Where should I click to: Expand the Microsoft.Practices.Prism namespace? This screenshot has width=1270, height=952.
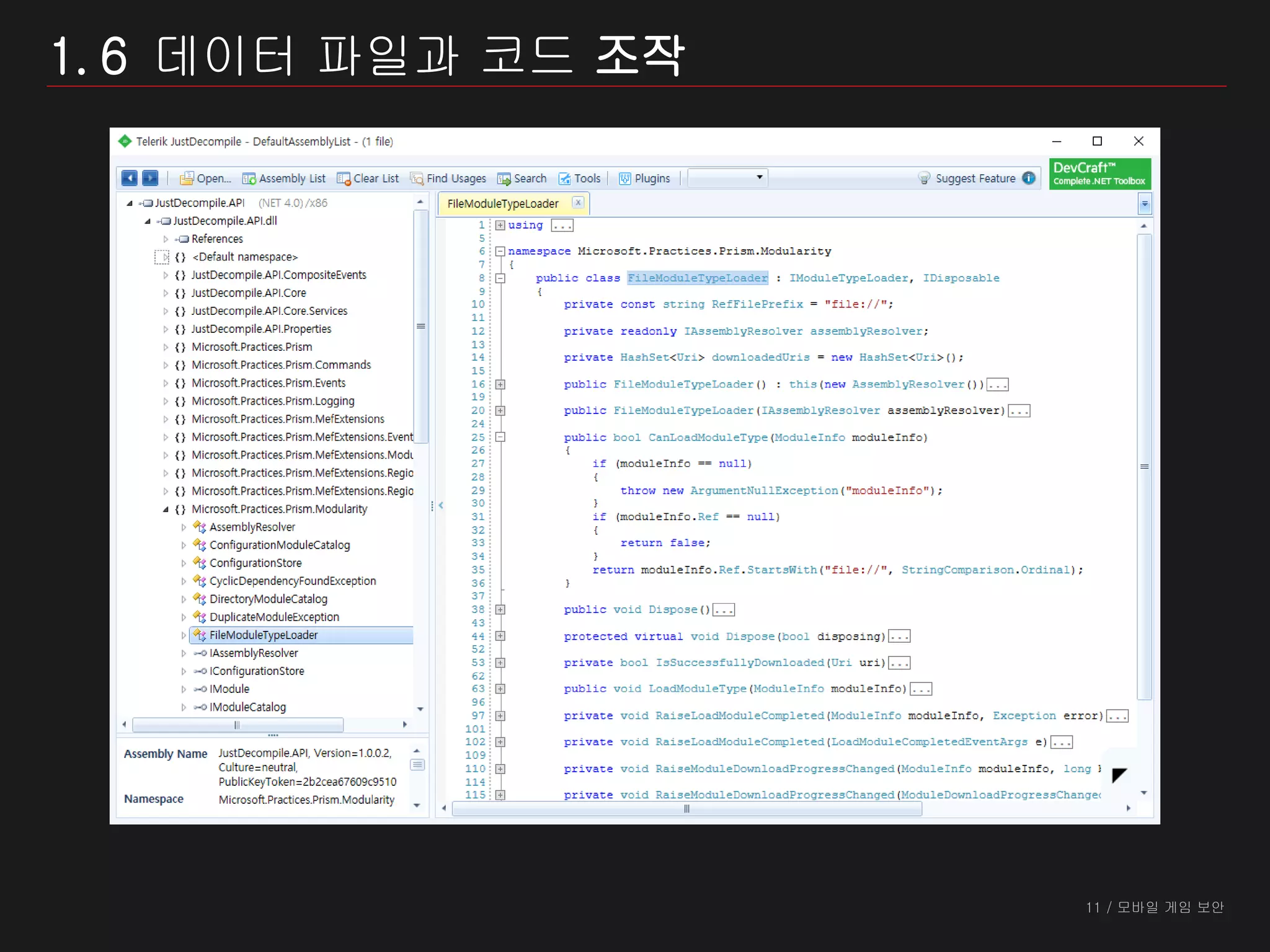(x=166, y=347)
